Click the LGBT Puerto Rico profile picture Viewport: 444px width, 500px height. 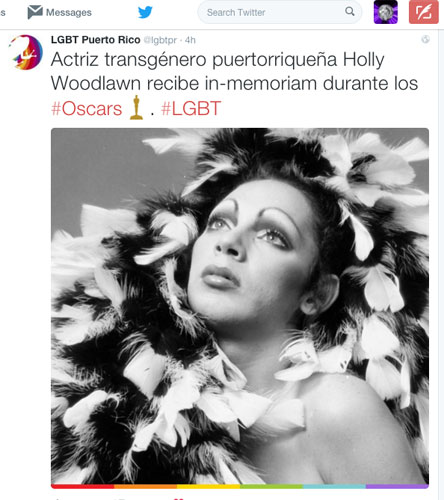click(26, 52)
